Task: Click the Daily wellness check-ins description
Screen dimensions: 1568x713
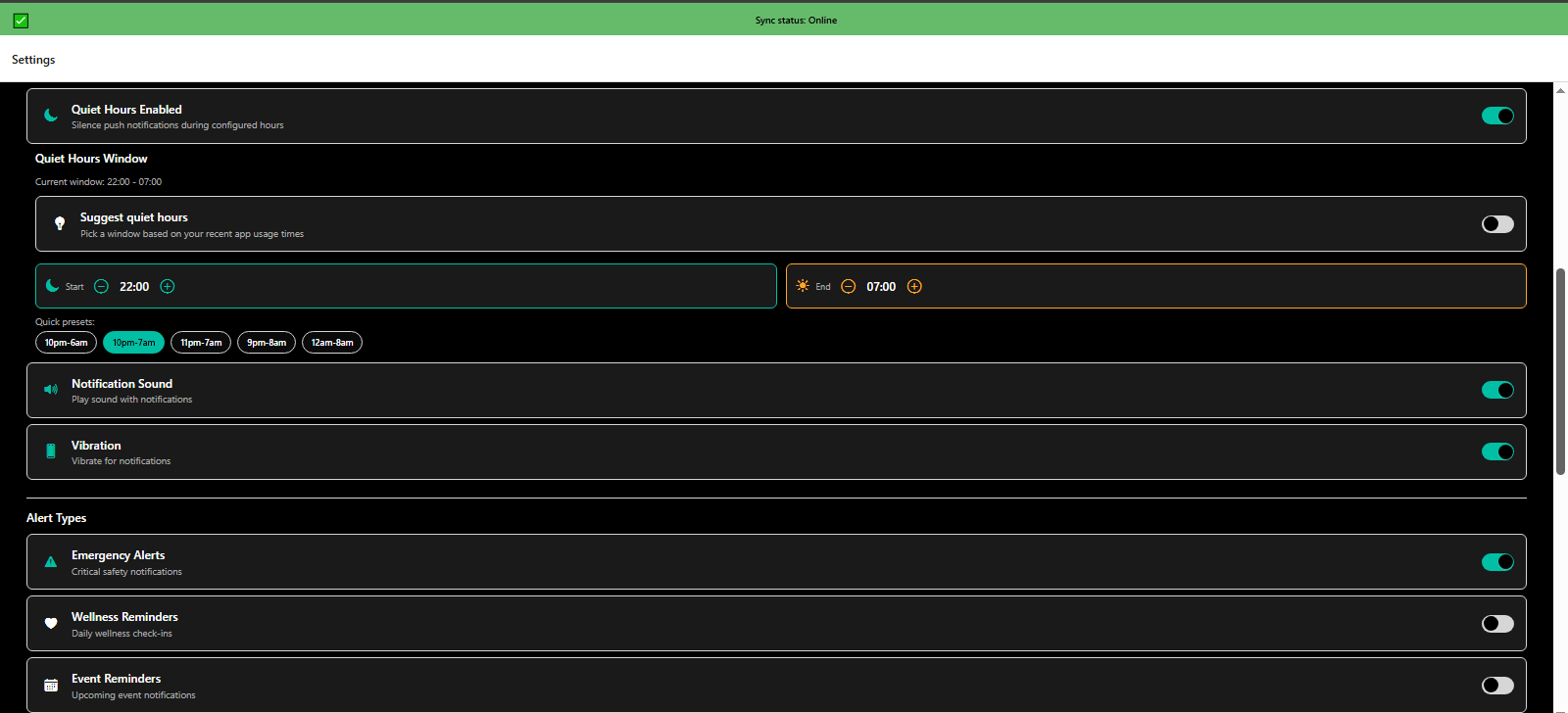Action: click(122, 634)
